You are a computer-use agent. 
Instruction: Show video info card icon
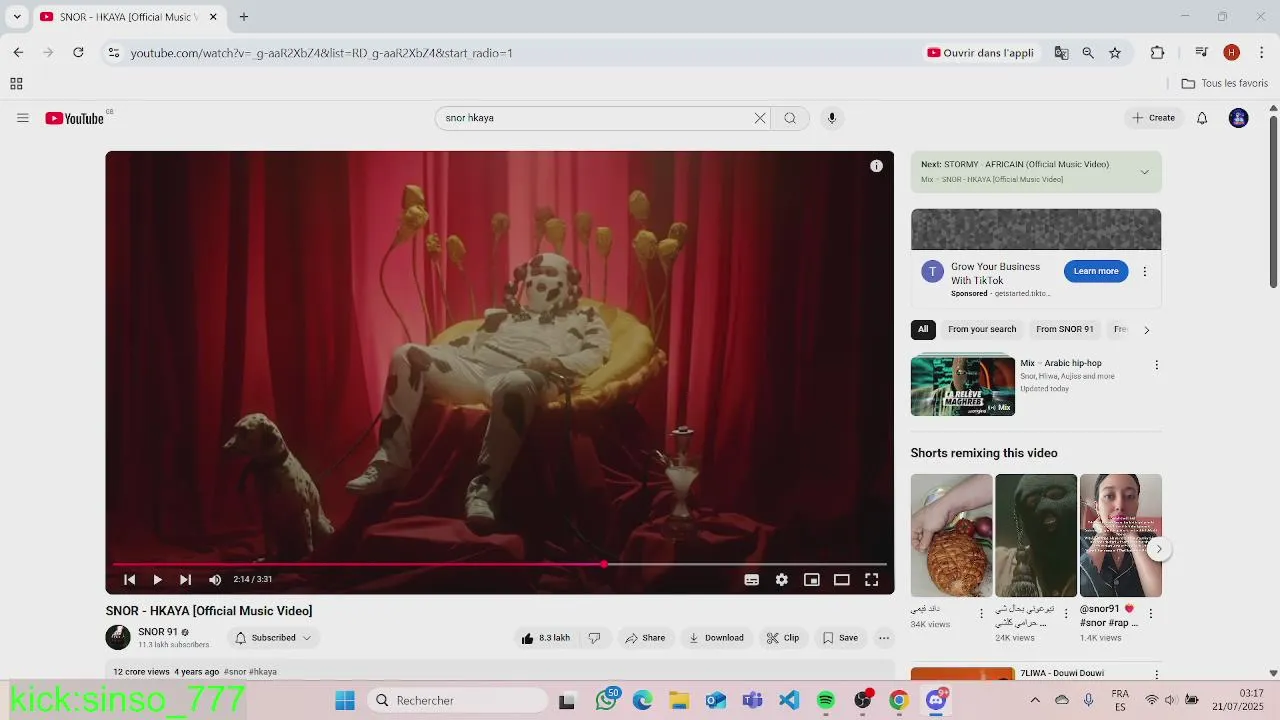(876, 166)
